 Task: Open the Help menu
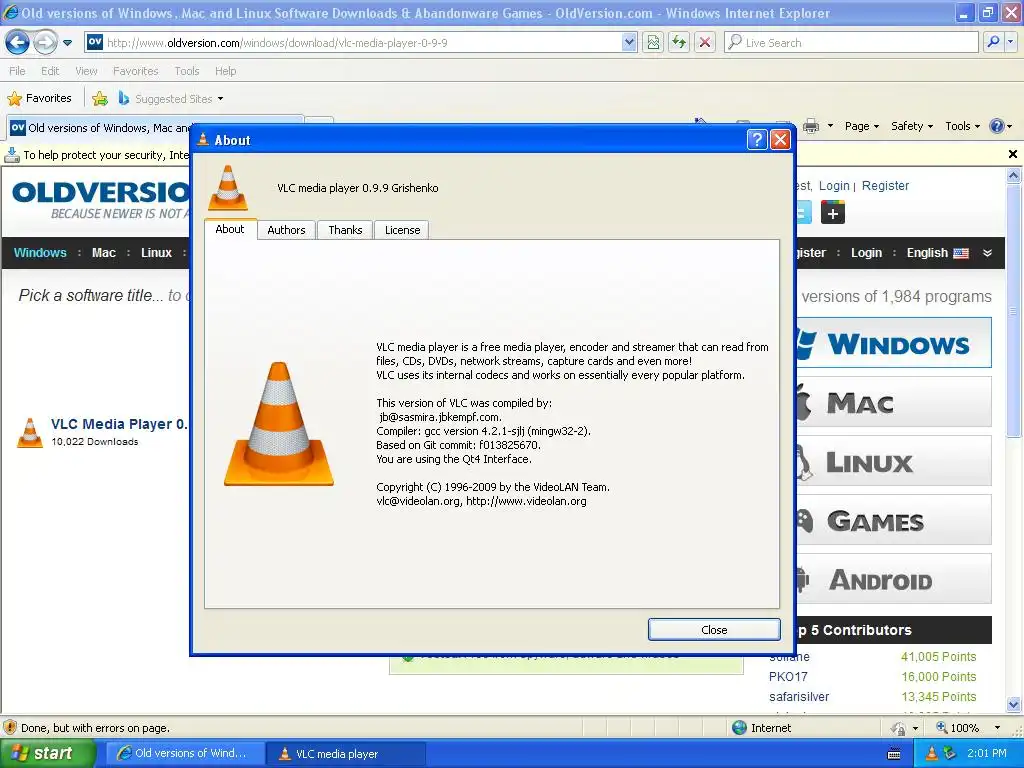tap(225, 71)
